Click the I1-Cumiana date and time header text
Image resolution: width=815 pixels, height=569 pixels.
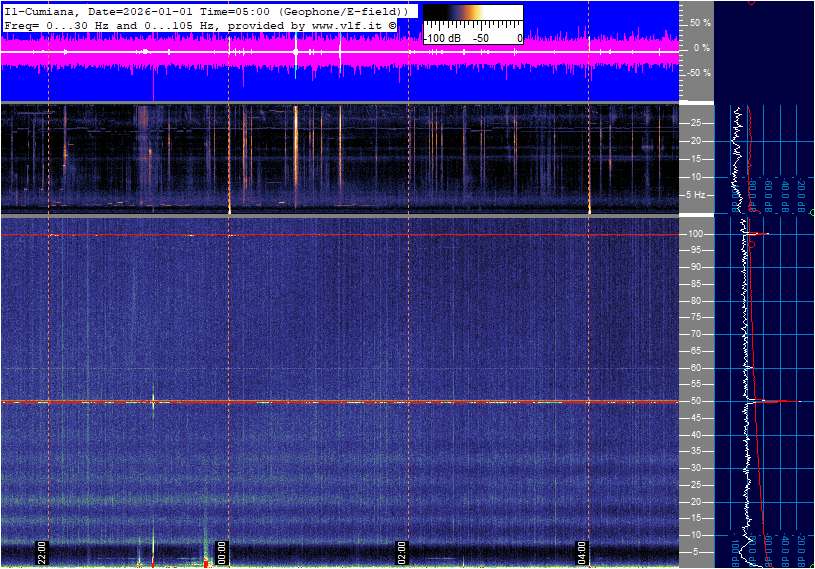tap(206, 10)
